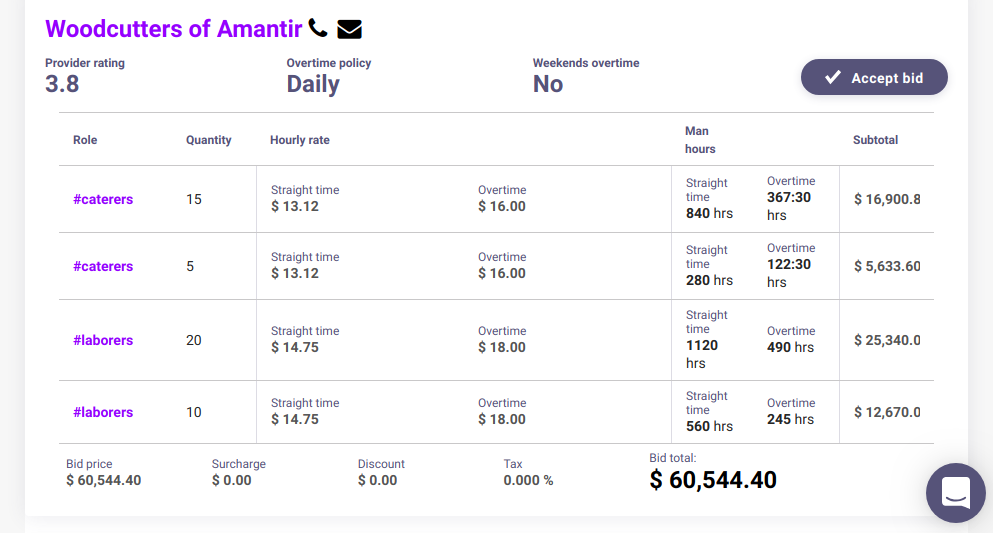The width and height of the screenshot is (993, 533).
Task: Open the Woodcutters of Amantir provider title
Action: 173,29
